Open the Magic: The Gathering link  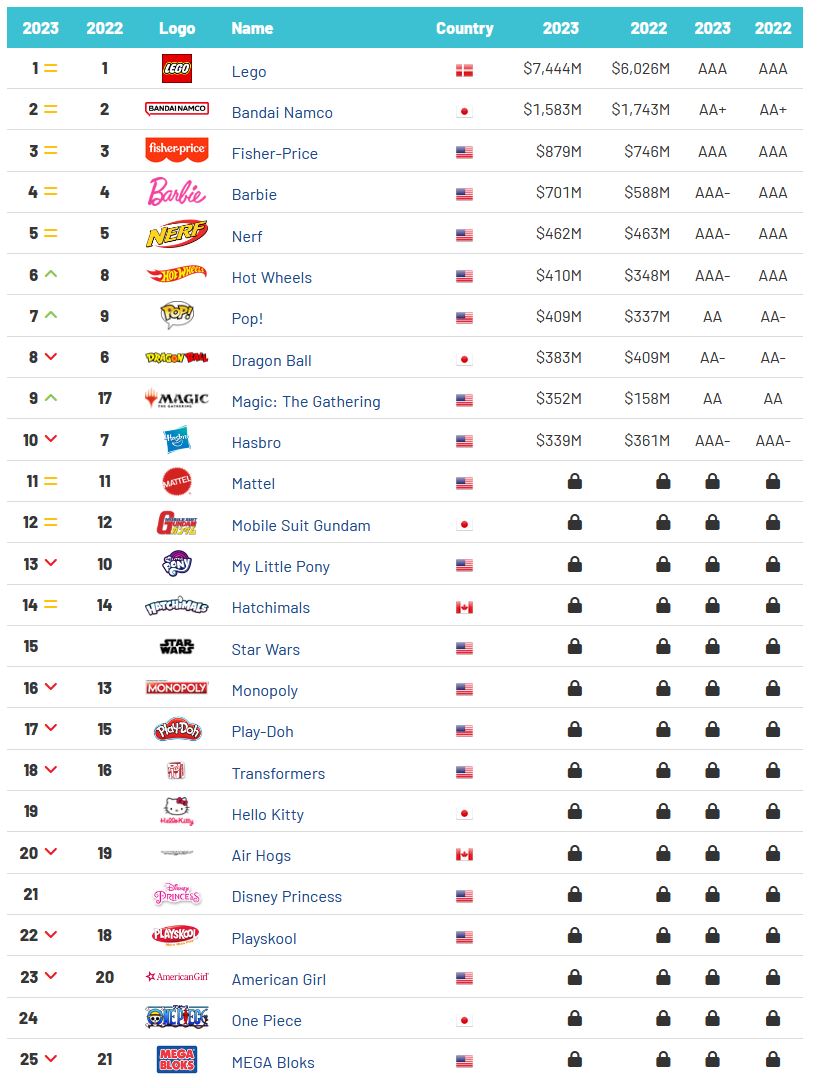tap(306, 401)
